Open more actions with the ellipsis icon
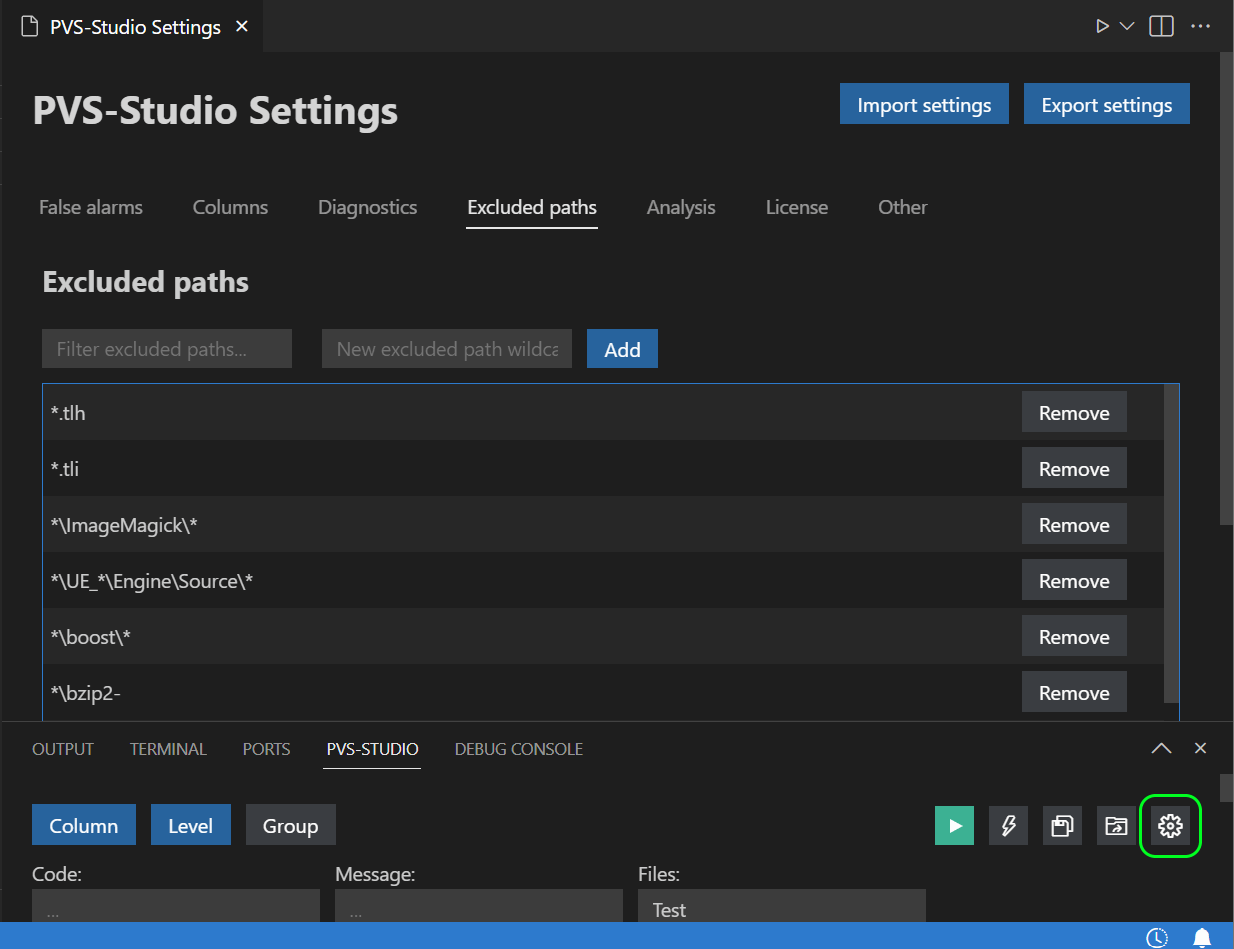The height and width of the screenshot is (949, 1234). [x=1200, y=26]
